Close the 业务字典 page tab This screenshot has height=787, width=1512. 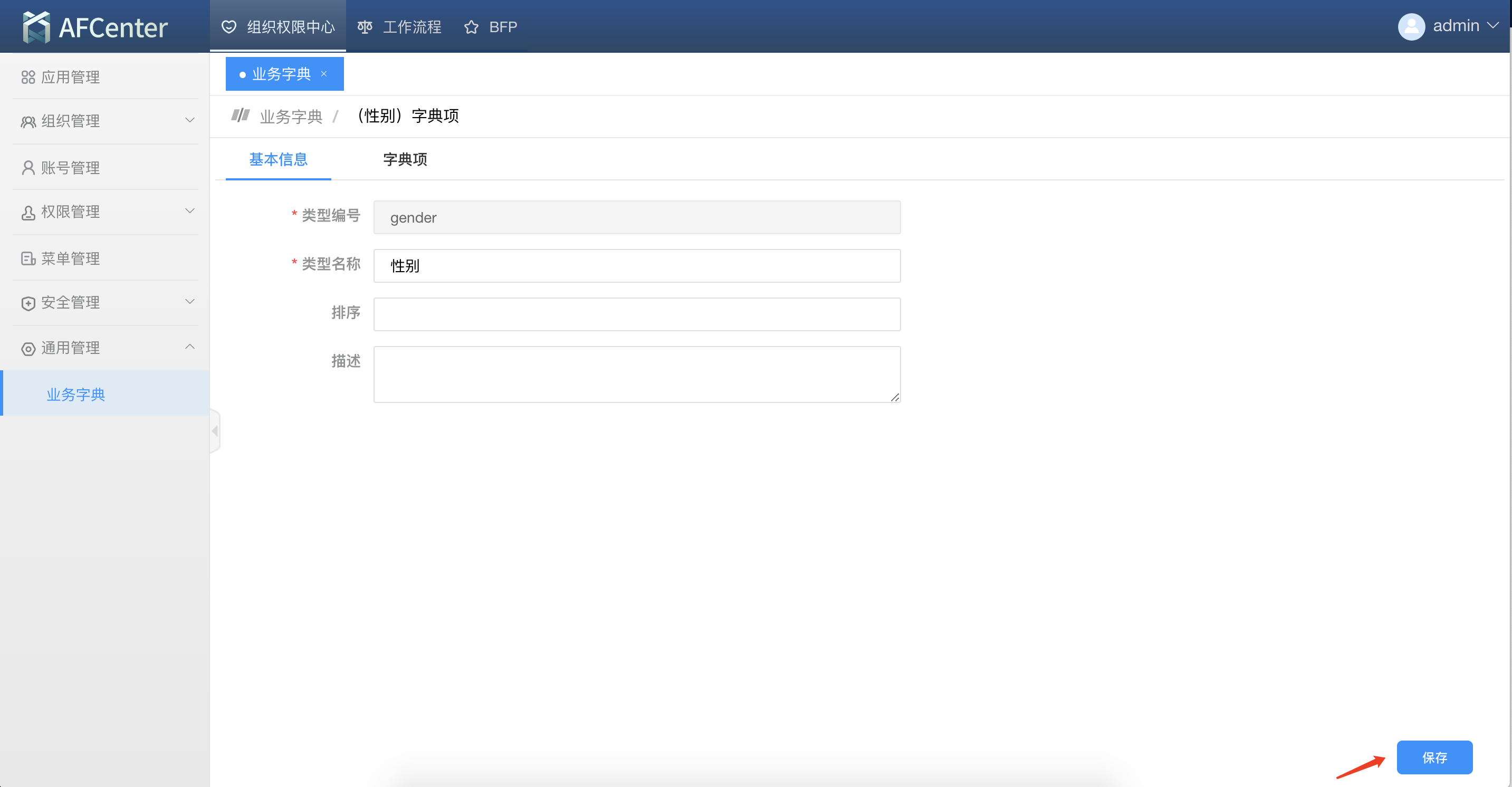pos(324,74)
